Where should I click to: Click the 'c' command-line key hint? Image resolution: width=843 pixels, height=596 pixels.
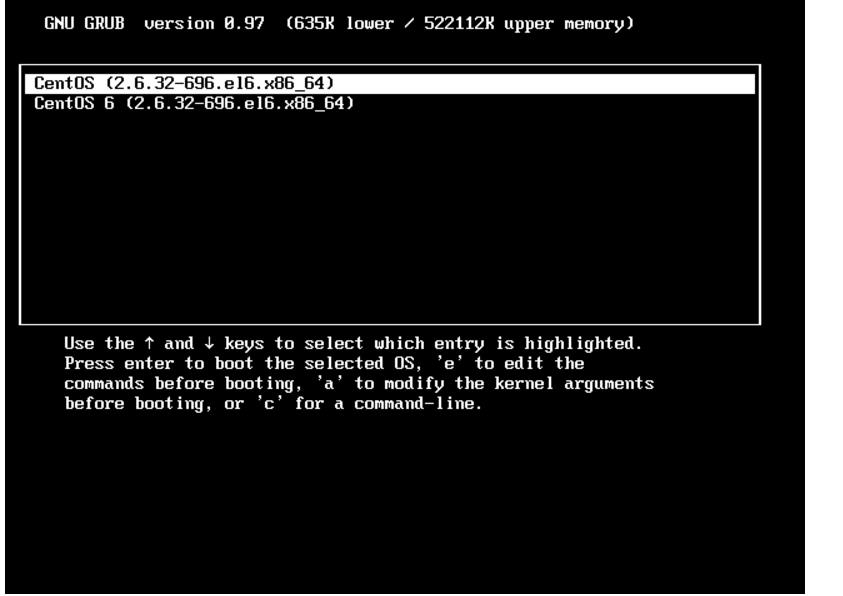coord(269,403)
